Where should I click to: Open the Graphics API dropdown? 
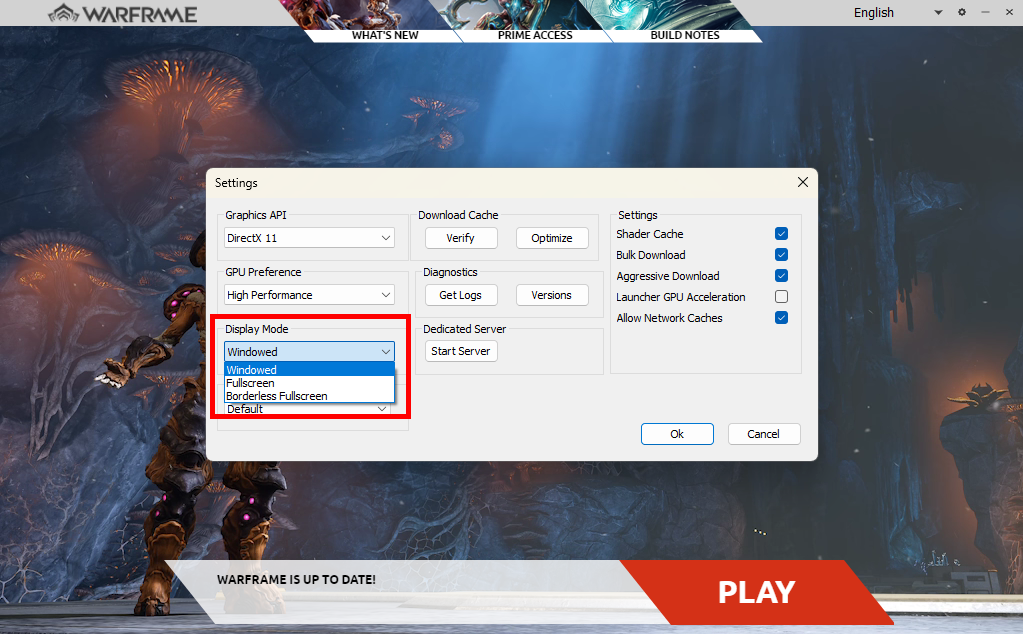coord(309,238)
